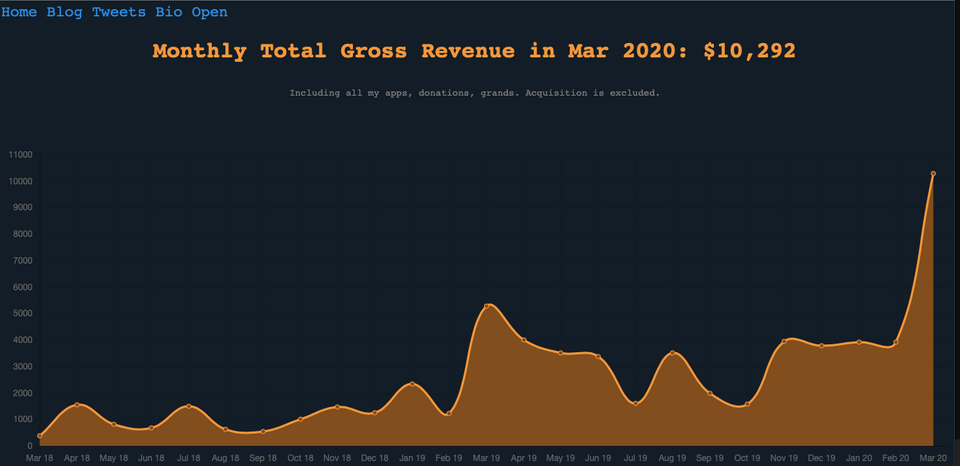Open the 'Open' navigation link
The image size is (960, 466).
click(209, 12)
